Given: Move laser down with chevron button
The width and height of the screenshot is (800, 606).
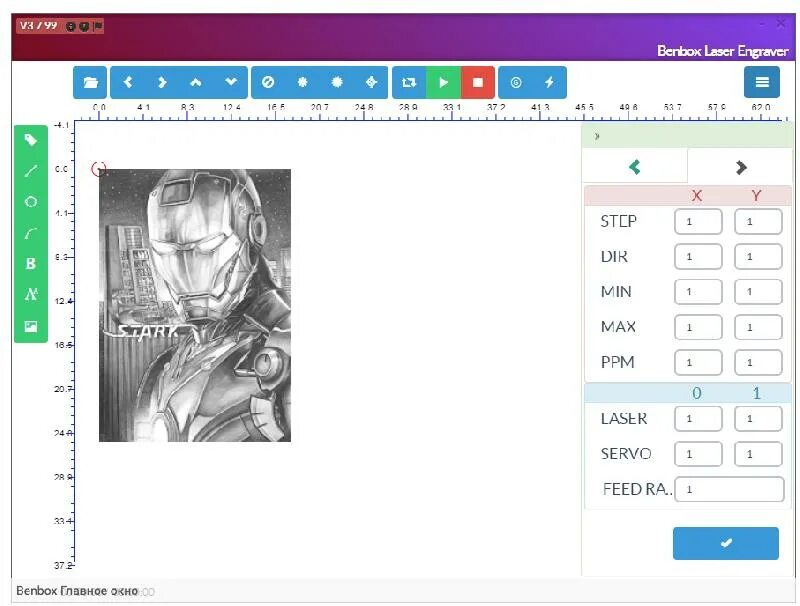Looking at the screenshot, I should click(231, 82).
